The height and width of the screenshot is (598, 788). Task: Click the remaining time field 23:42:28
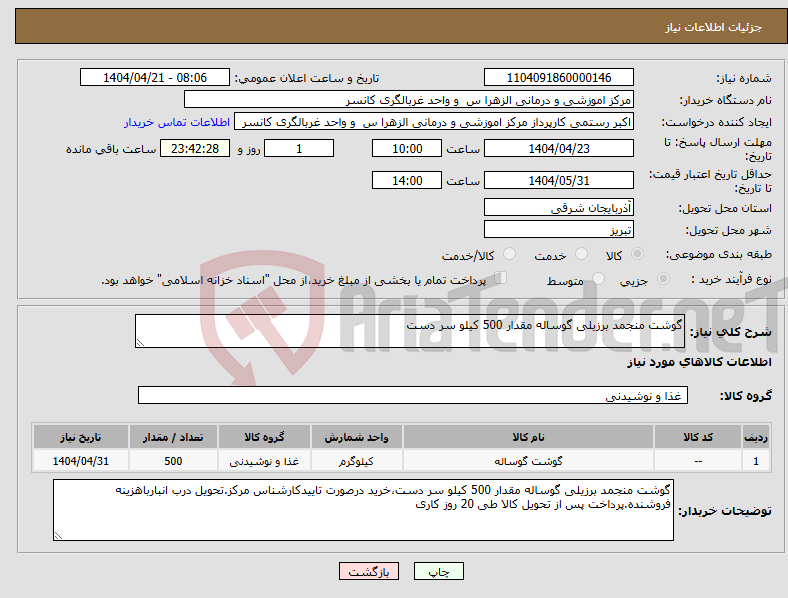click(x=195, y=148)
